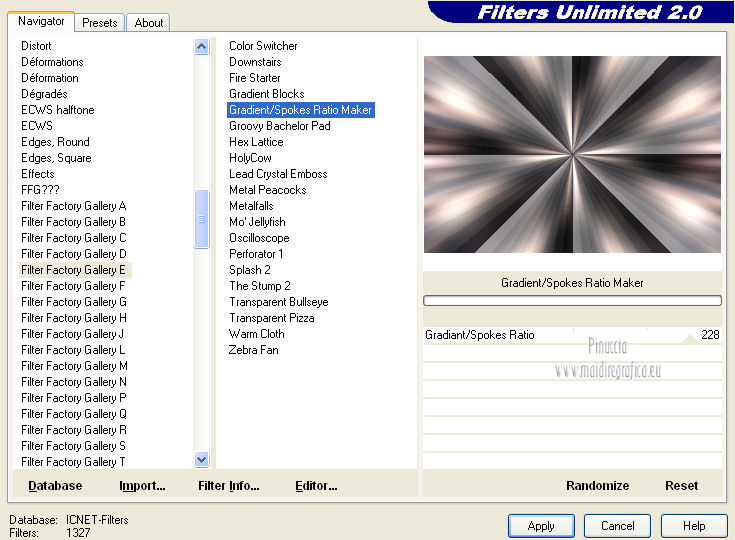Choose the Zebra Fan filter
The width and height of the screenshot is (735, 540).
(x=253, y=350)
